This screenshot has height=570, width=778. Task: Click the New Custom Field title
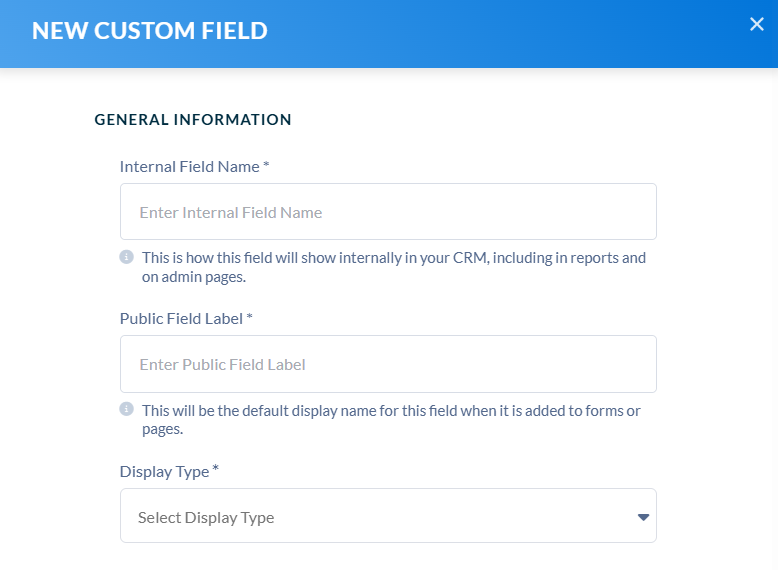(150, 31)
